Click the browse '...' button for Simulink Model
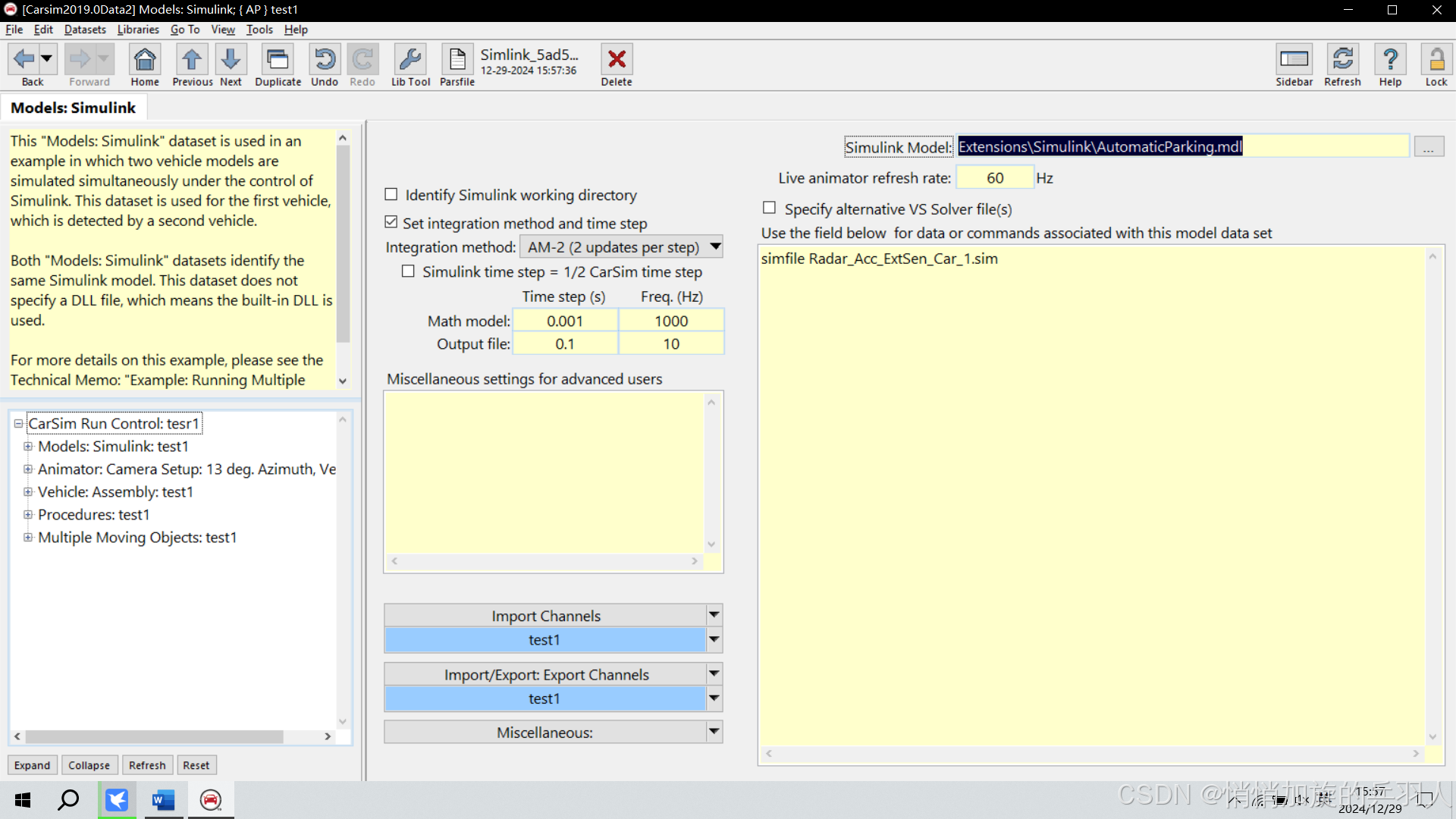 click(1428, 147)
